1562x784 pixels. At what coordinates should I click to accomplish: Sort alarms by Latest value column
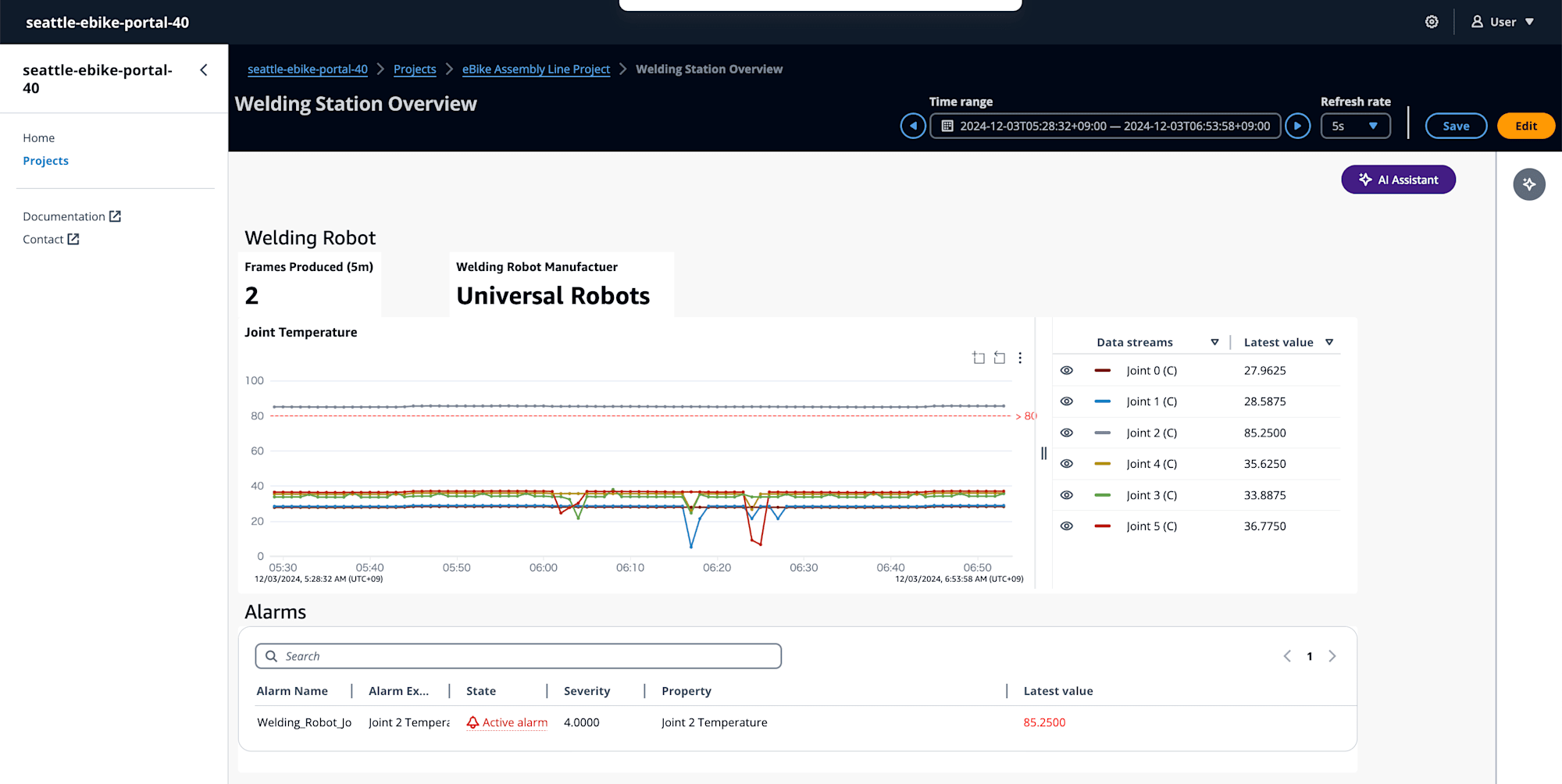click(1058, 691)
